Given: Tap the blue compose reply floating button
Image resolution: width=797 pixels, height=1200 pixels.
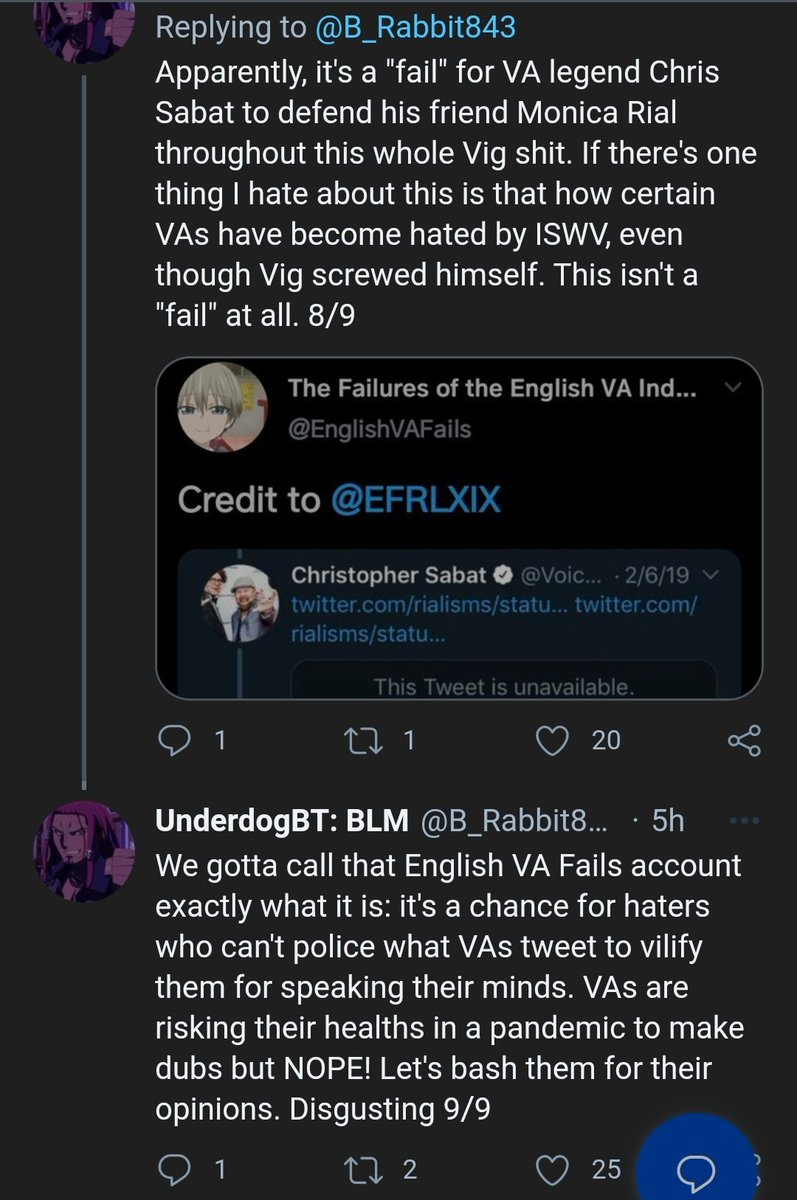Looking at the screenshot, I should 696,1160.
